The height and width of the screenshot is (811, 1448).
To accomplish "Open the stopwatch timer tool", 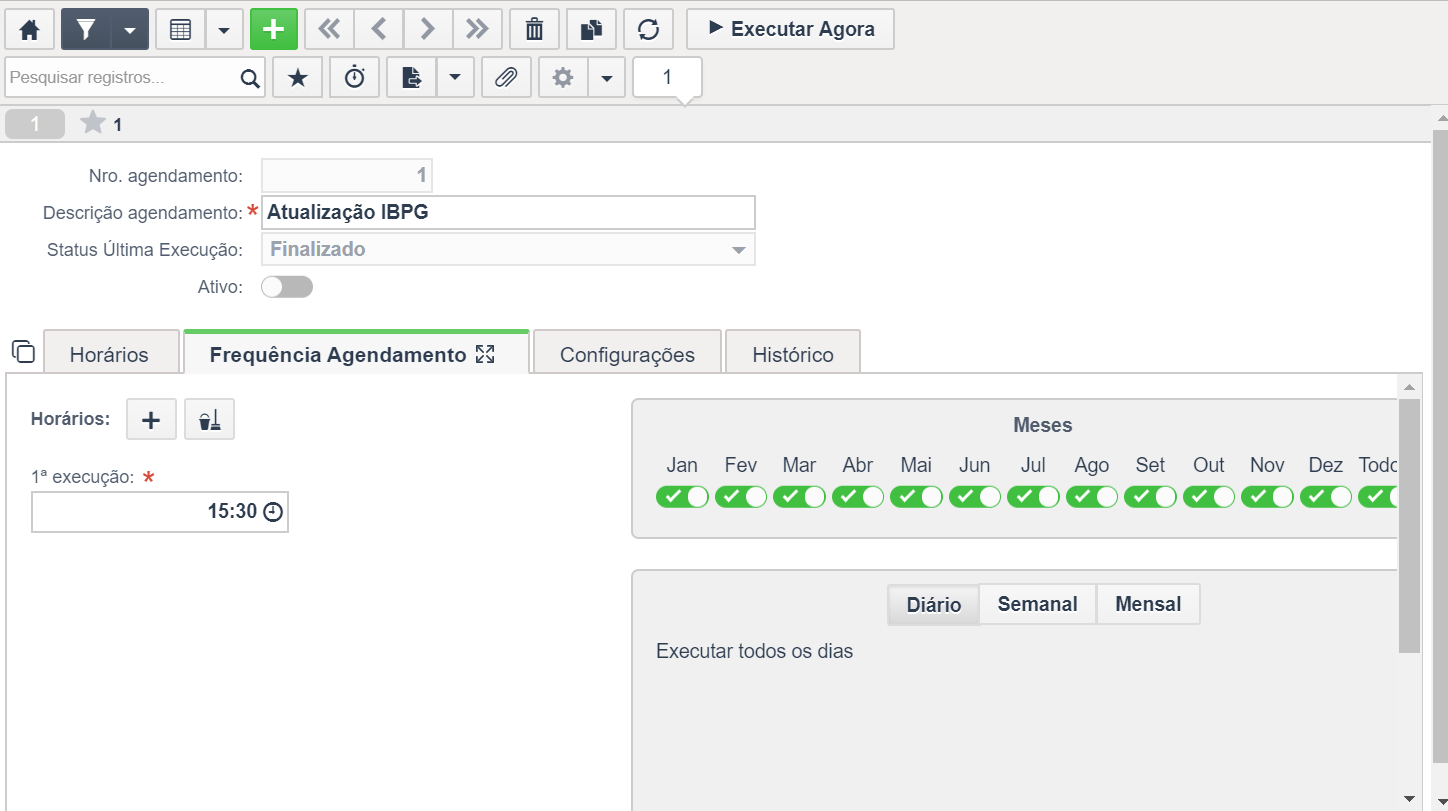I will 355,78.
